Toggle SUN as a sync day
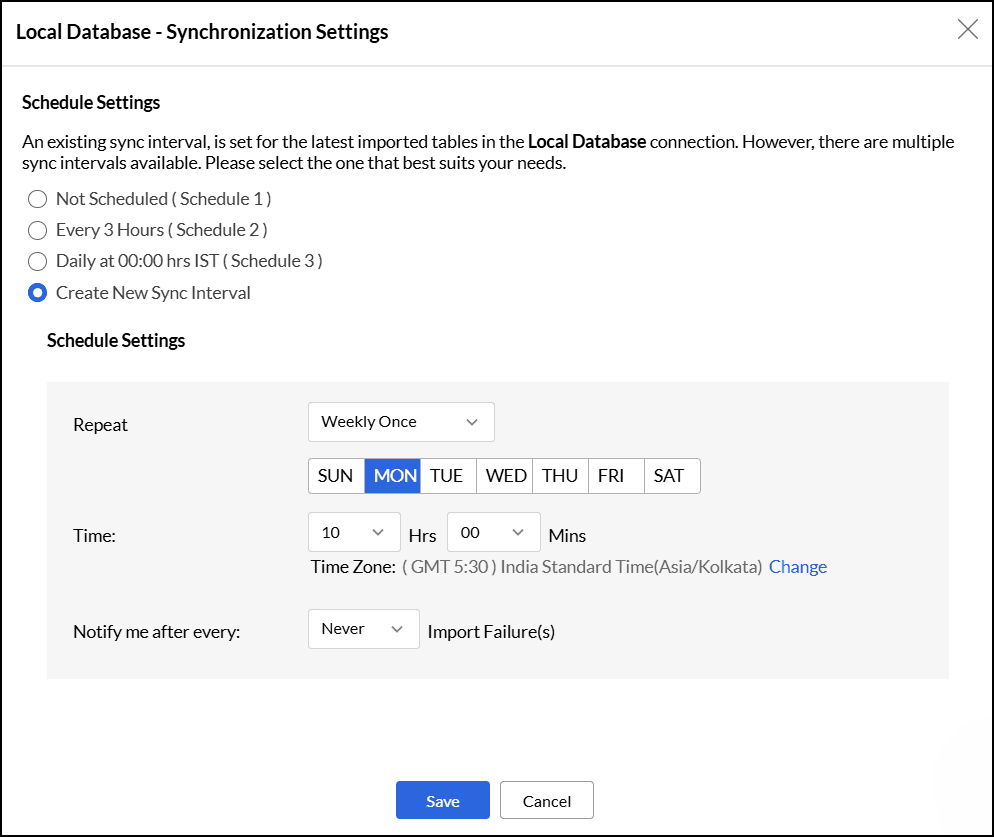The image size is (994, 837). (336, 475)
